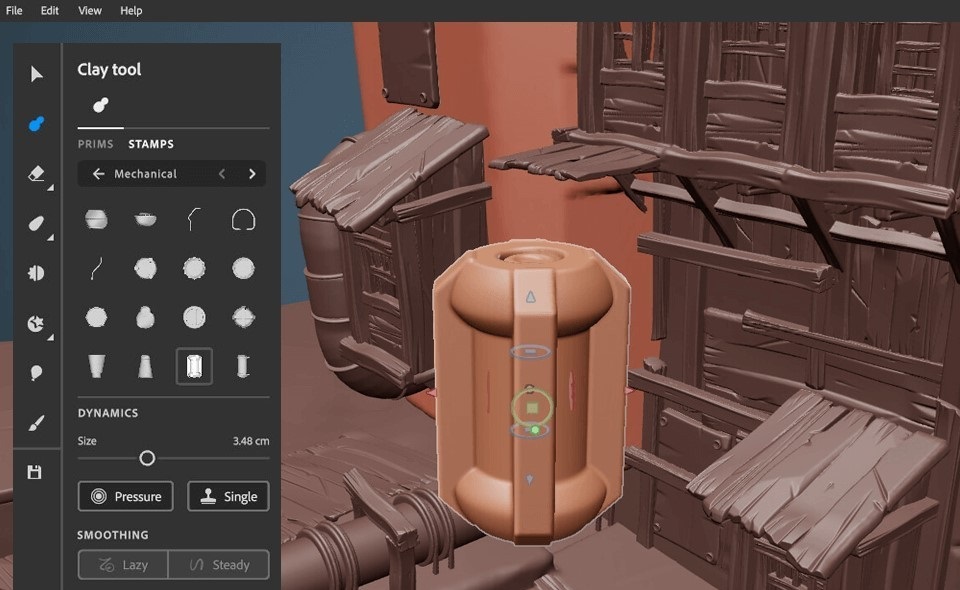
Task: Choose the Erase tool in the toolbar
Action: pos(37,174)
